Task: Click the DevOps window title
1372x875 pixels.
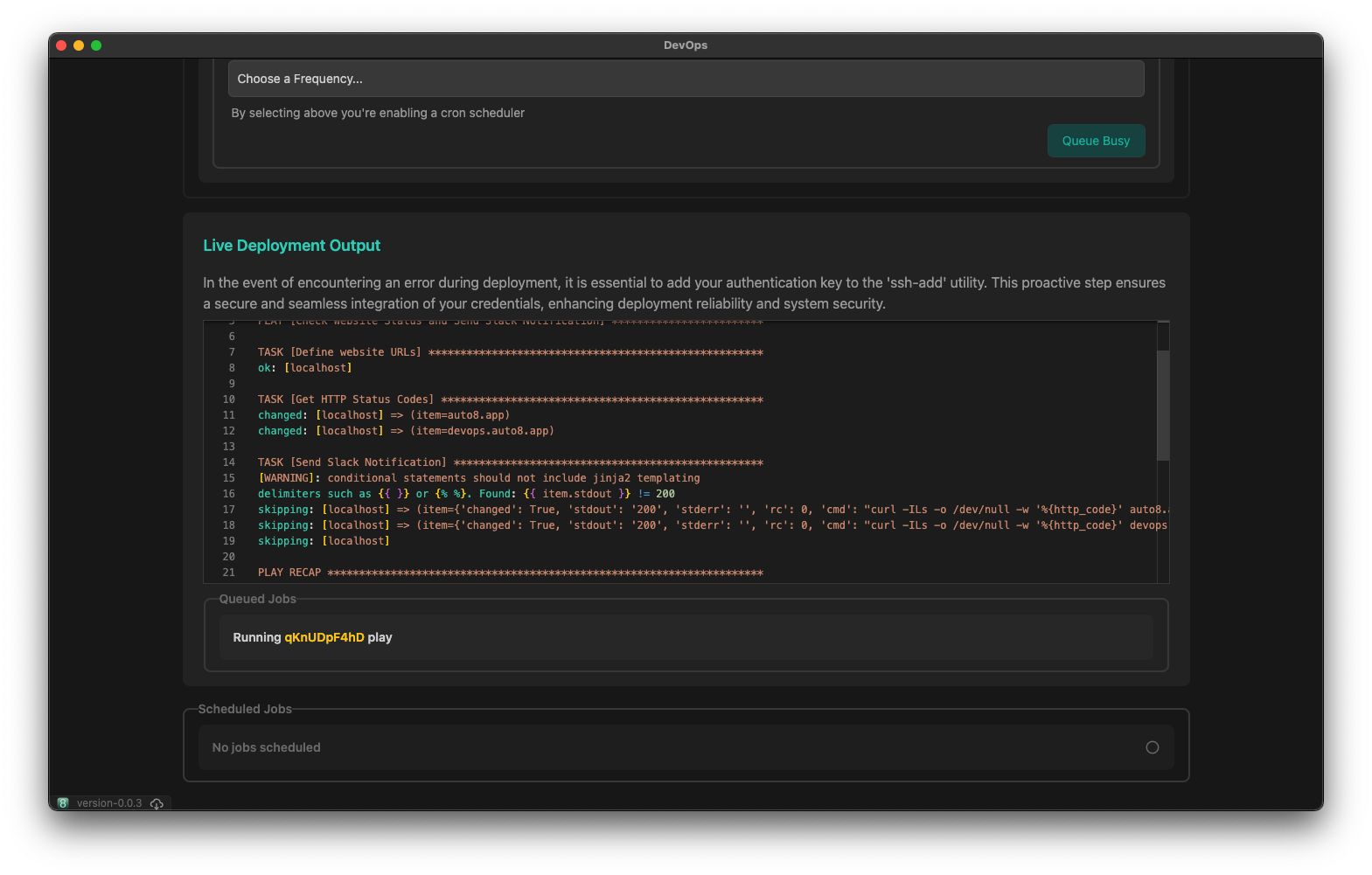Action: point(686,45)
